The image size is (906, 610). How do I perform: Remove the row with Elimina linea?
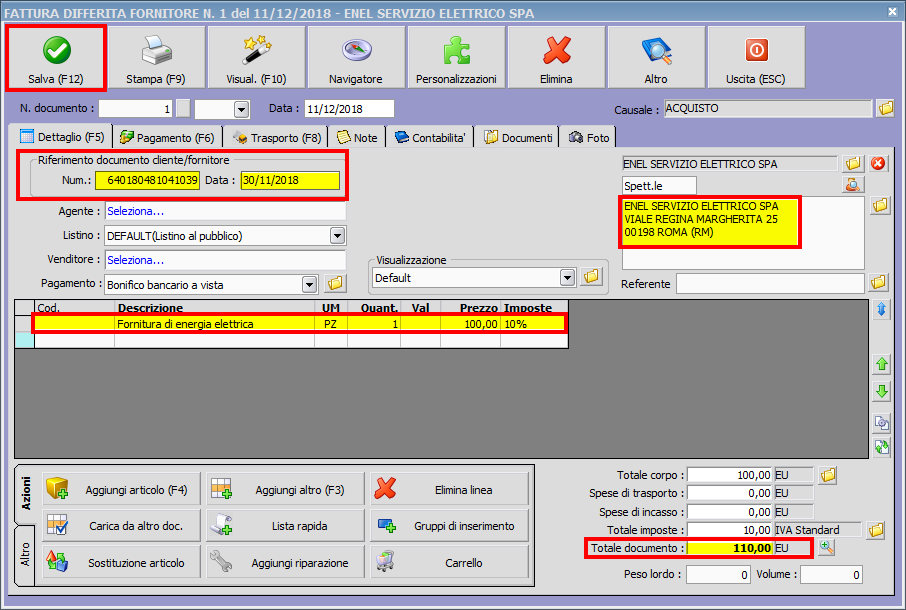pyautogui.click(x=450, y=490)
